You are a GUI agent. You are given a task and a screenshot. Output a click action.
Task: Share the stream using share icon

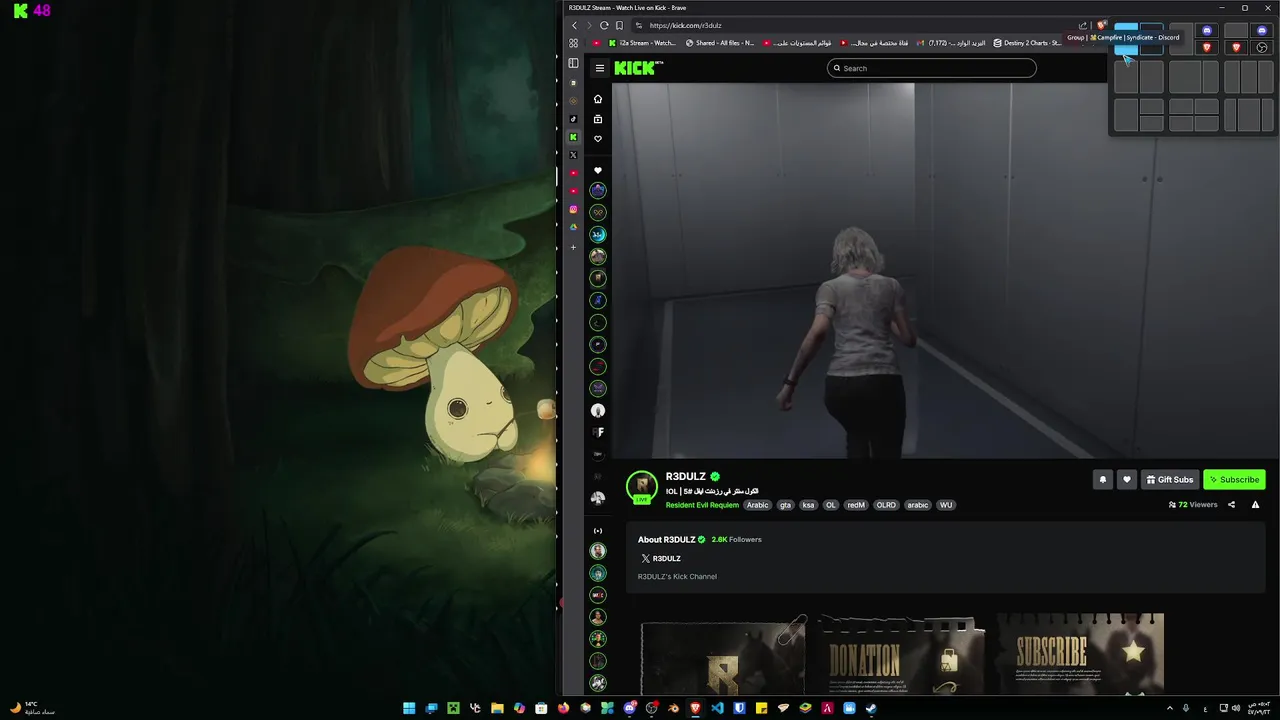pyautogui.click(x=1231, y=505)
